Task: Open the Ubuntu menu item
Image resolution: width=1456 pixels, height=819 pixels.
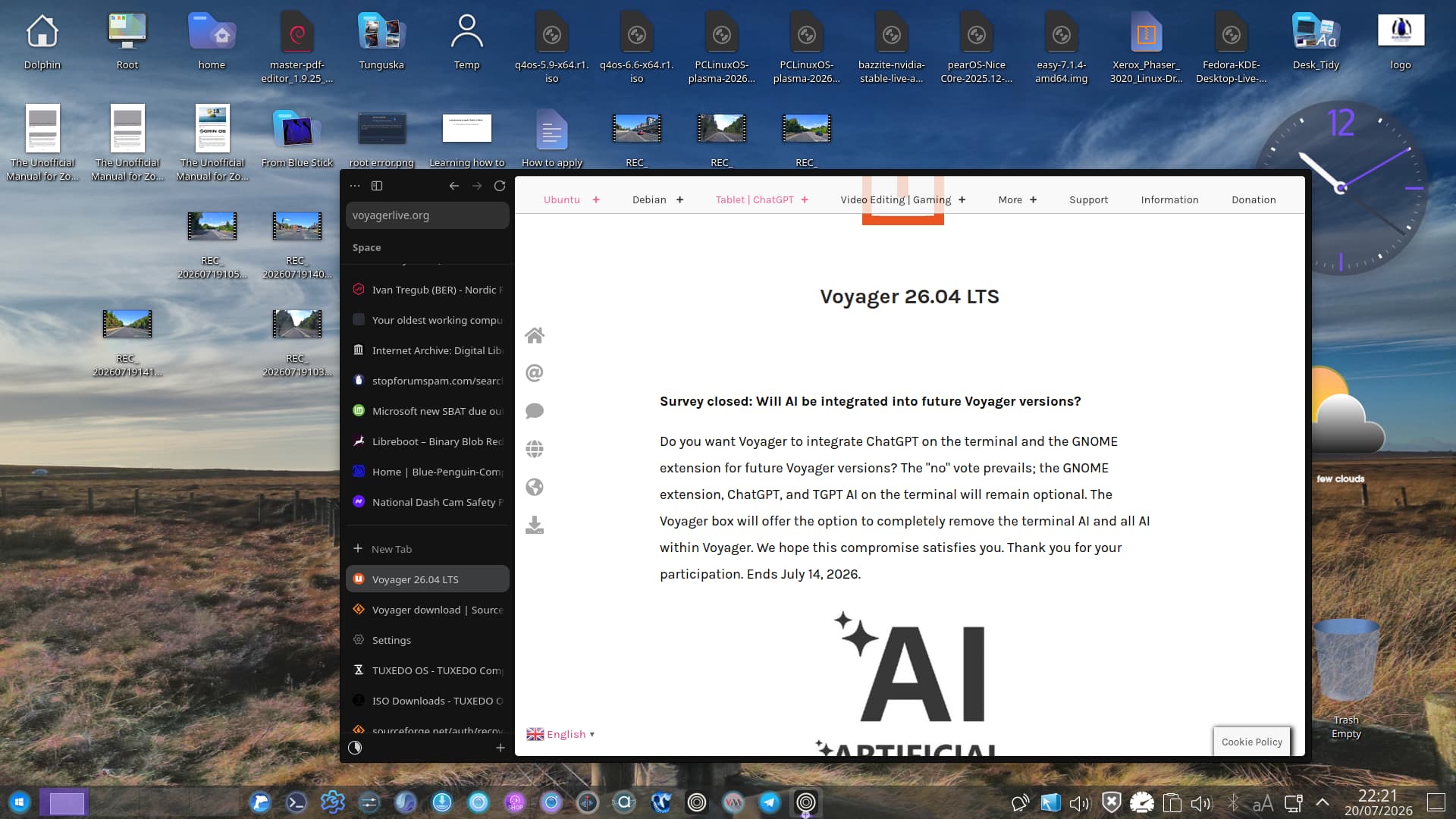Action: tap(562, 200)
